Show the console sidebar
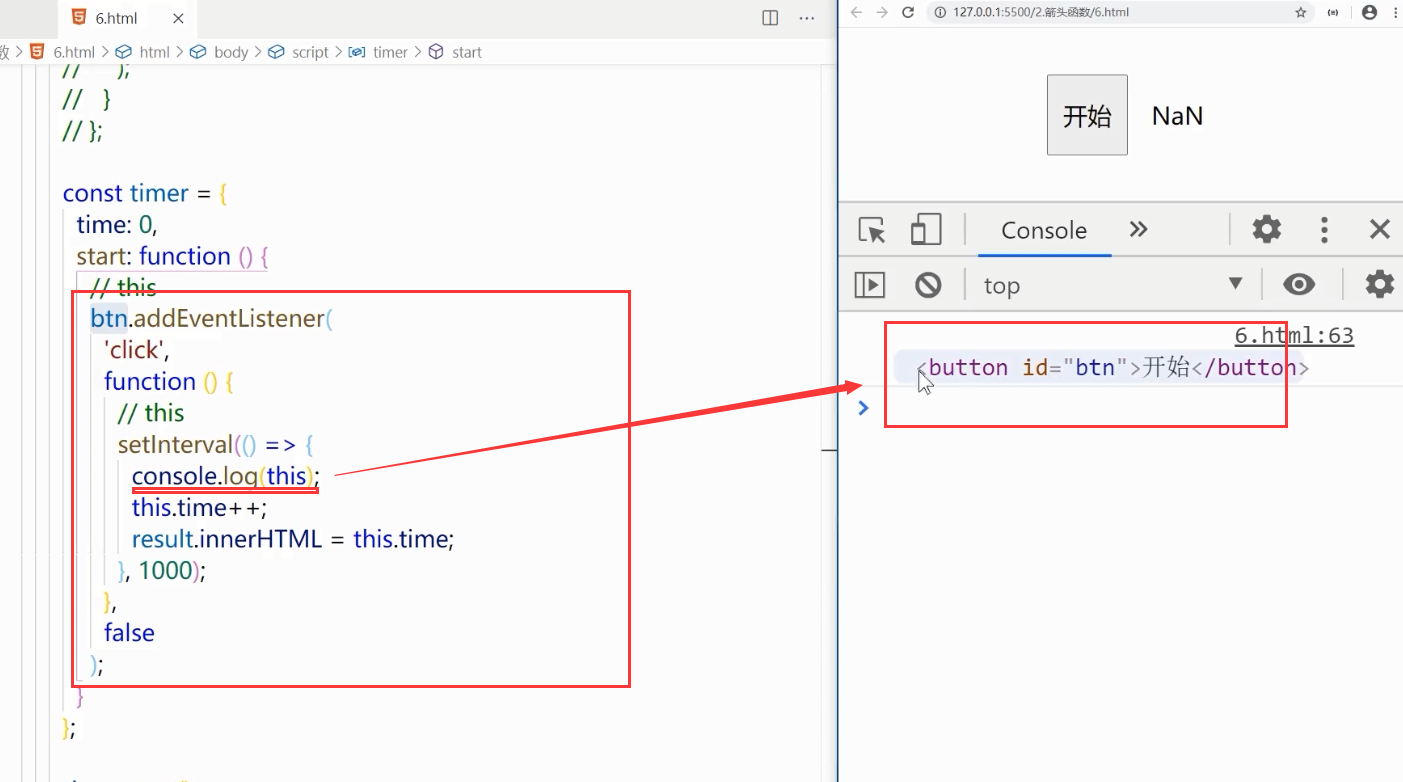This screenshot has height=782, width=1403. (x=870, y=285)
